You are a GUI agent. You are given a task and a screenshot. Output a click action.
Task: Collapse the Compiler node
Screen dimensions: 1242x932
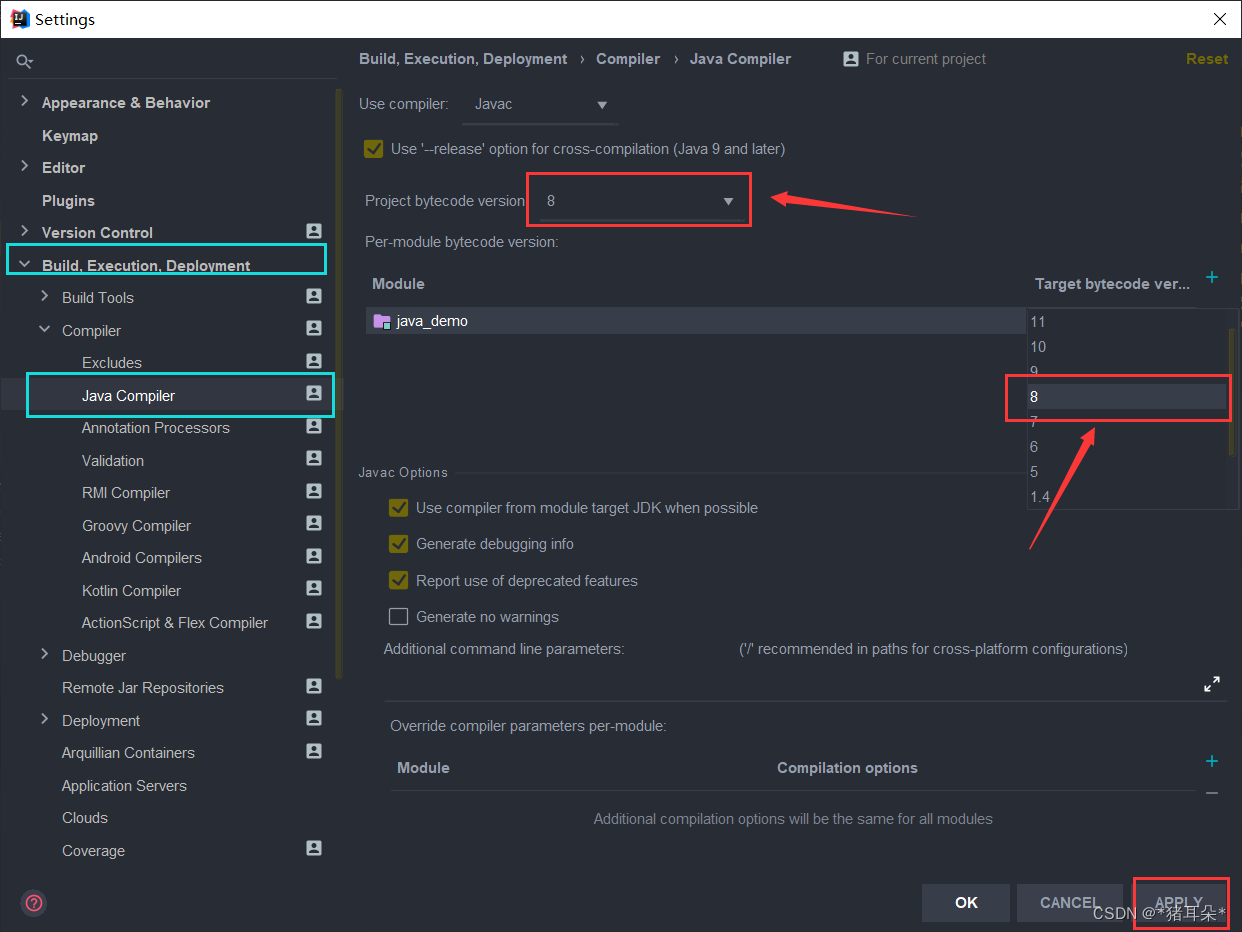point(45,329)
